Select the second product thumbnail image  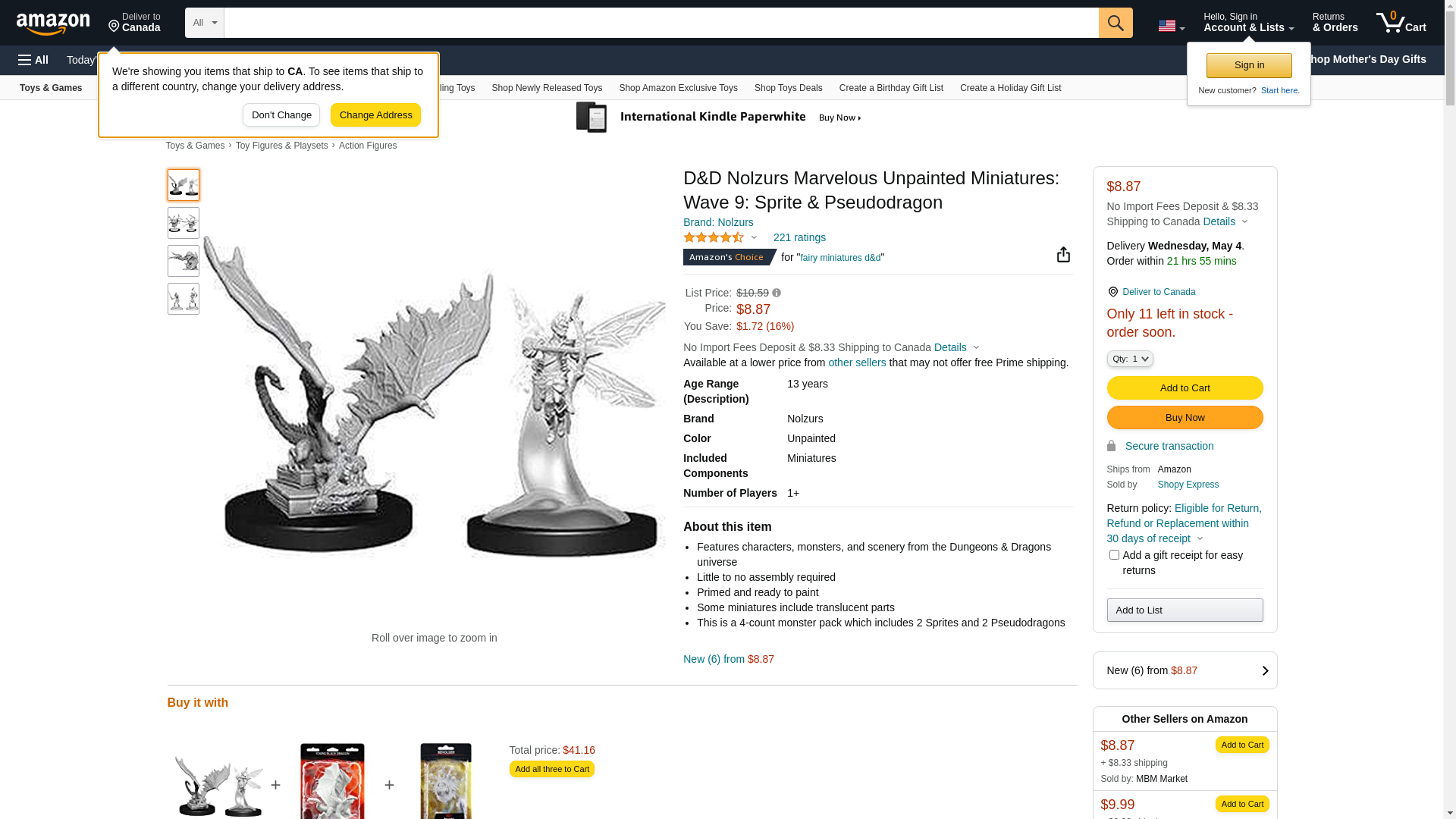[184, 223]
